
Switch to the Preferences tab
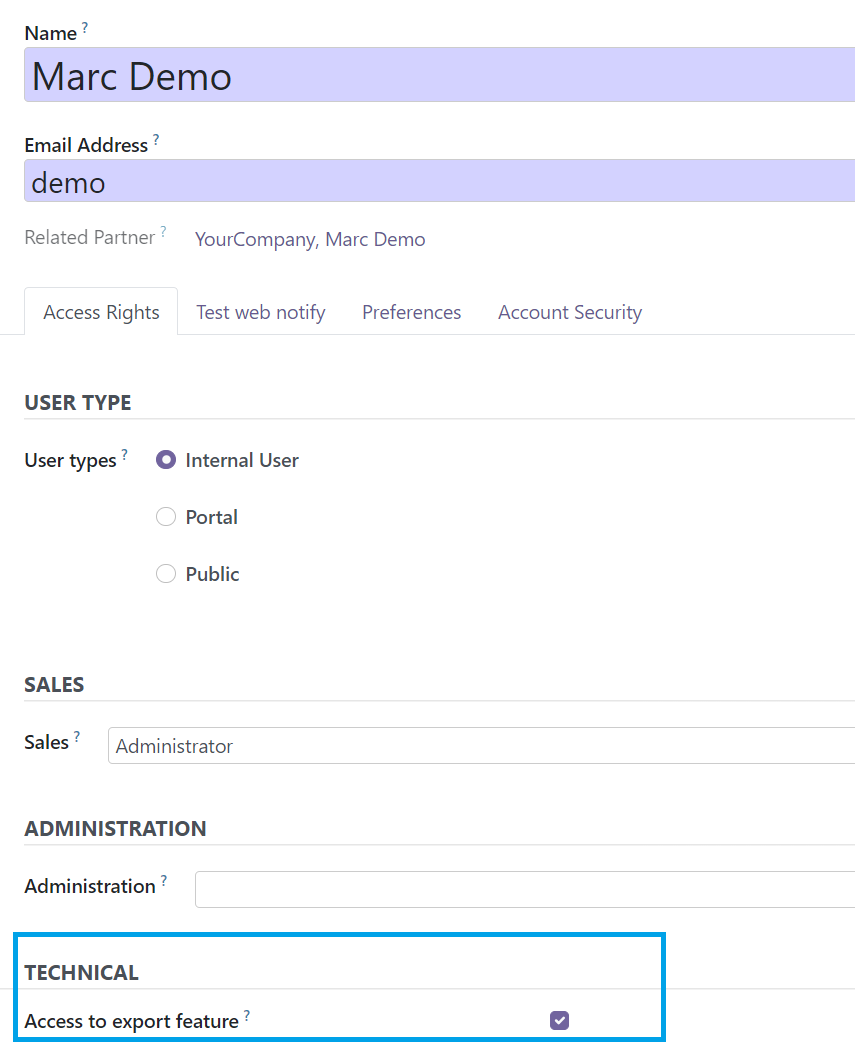412,312
